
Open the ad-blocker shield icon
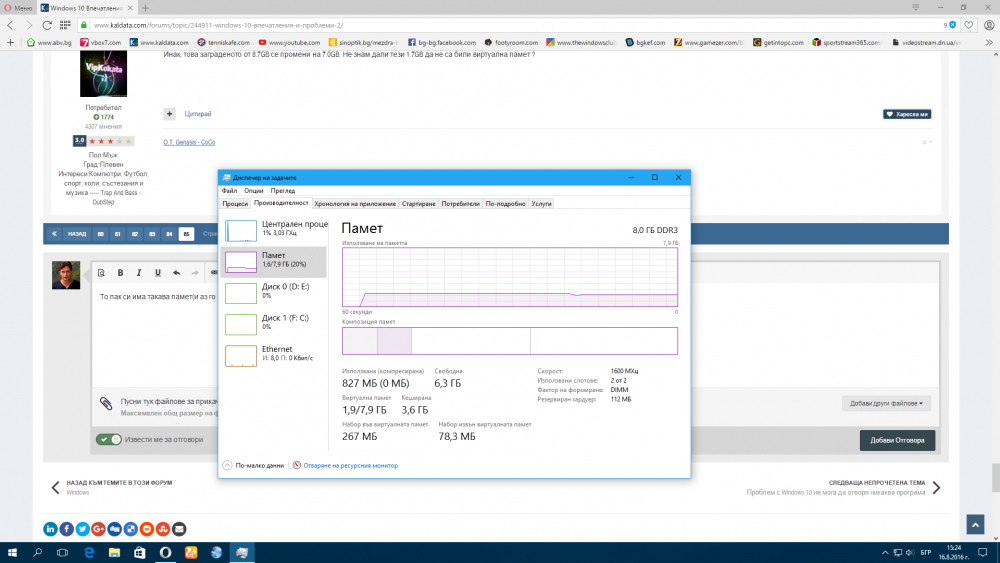[950, 25]
